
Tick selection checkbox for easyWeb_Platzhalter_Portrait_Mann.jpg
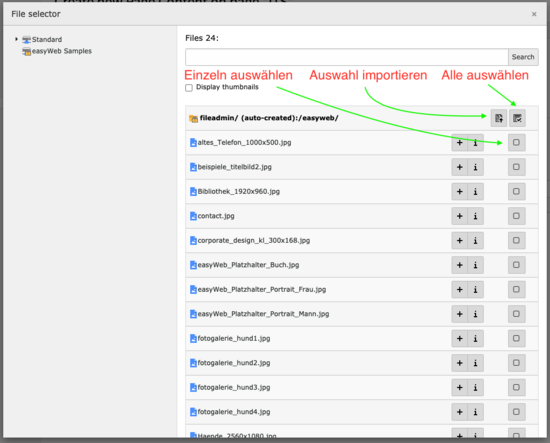point(517,314)
